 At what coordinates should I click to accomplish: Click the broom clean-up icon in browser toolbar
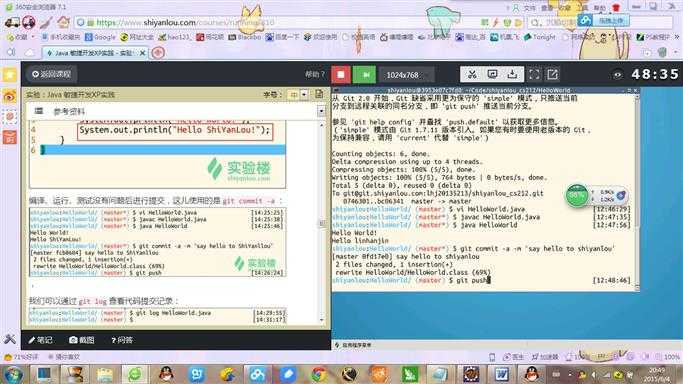point(46,22)
